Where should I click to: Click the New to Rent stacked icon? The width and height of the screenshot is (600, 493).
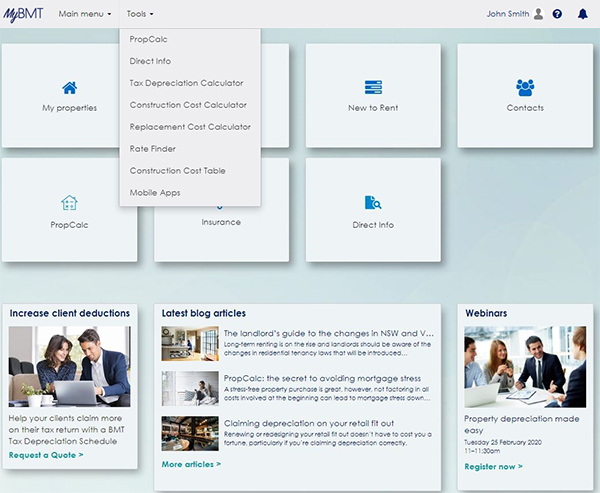[373, 87]
